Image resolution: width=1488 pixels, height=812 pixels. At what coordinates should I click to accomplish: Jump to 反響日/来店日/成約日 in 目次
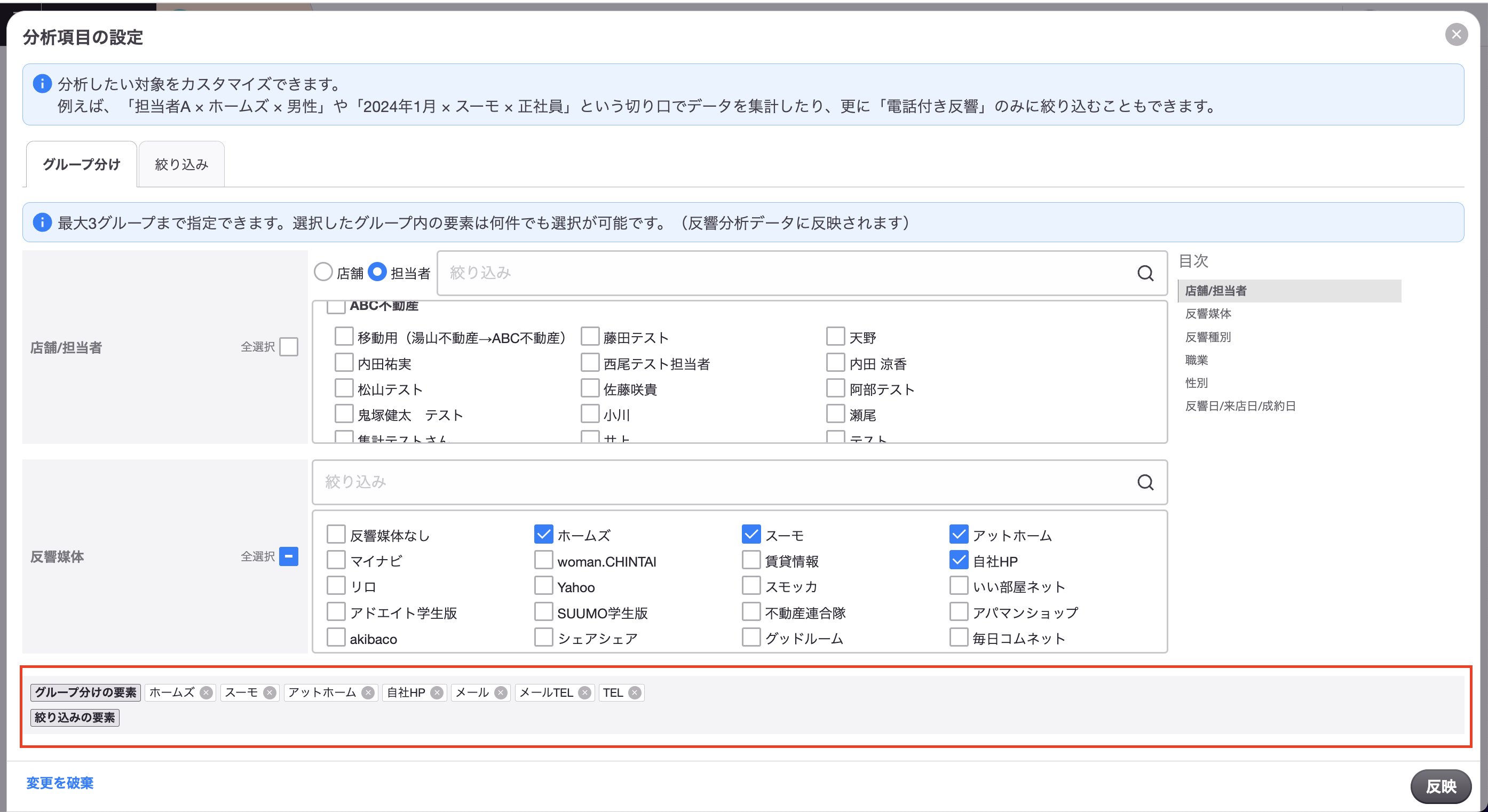(1240, 406)
